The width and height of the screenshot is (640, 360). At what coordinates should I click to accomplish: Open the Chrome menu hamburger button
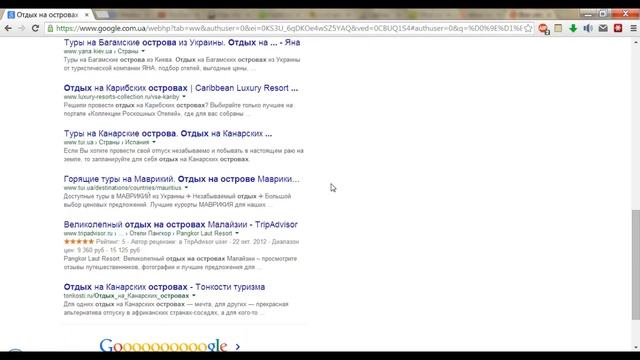pyautogui.click(x=633, y=28)
